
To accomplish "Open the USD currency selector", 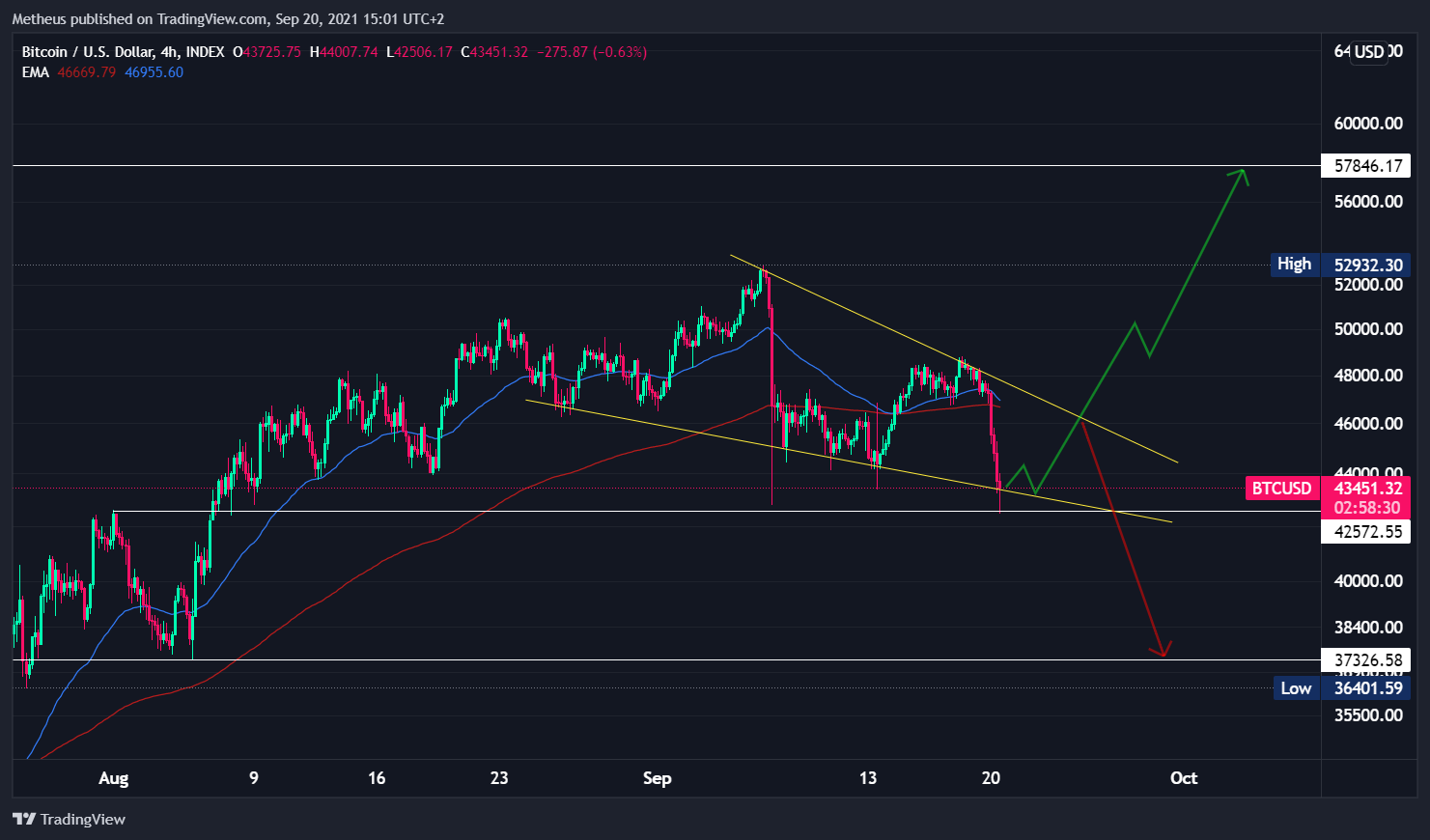I will pos(1369,52).
